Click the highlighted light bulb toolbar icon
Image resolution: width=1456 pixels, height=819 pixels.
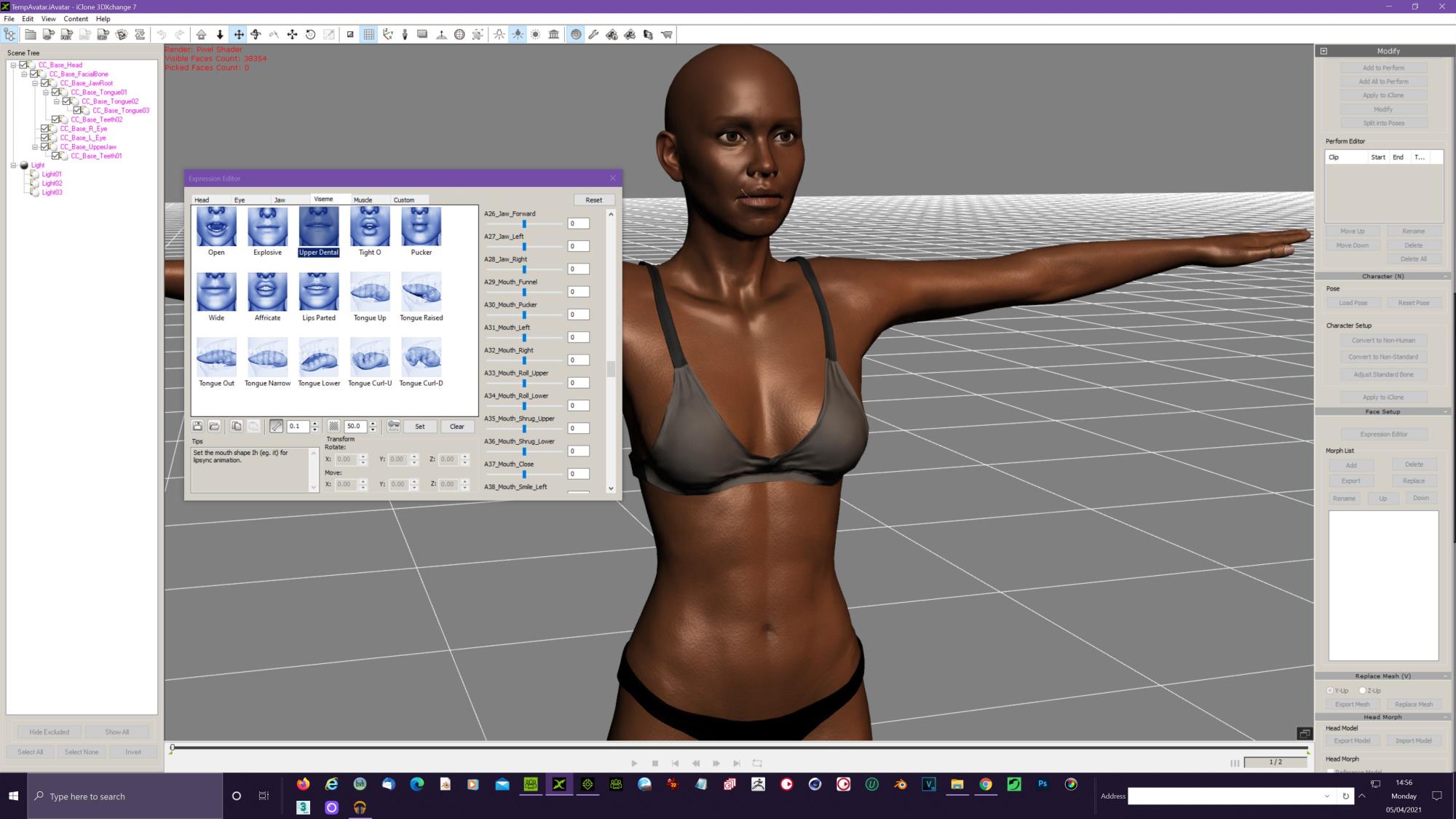click(517, 34)
